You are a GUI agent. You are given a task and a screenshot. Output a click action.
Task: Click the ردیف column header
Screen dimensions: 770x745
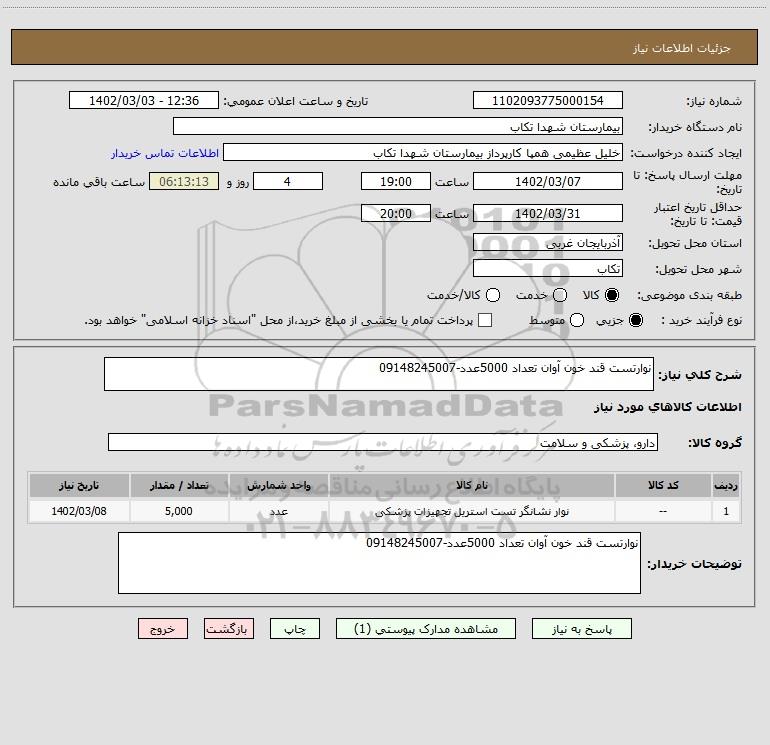pos(726,485)
